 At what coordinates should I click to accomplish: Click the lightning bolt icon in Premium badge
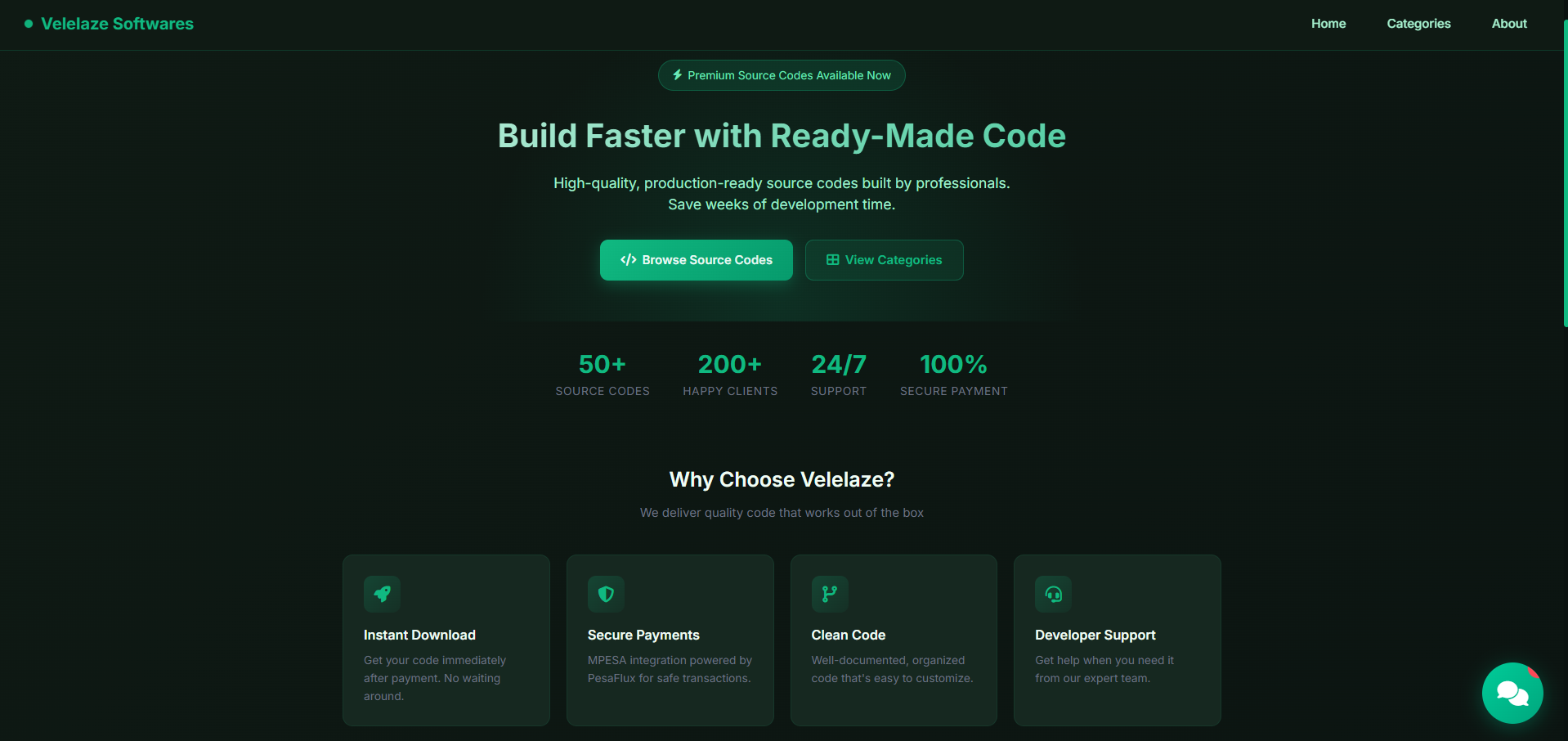tap(677, 75)
